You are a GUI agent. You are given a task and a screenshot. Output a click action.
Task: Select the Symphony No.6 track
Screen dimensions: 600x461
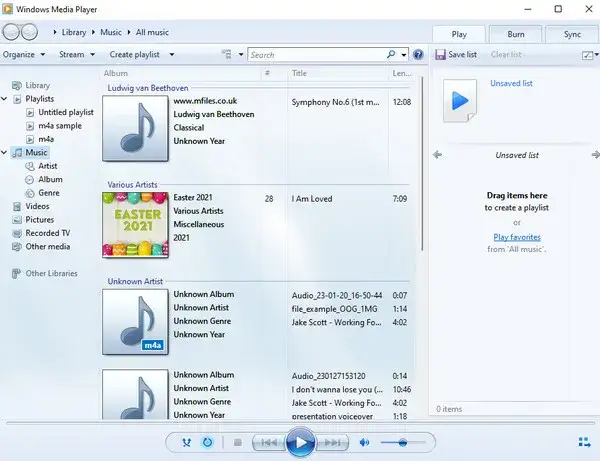click(336, 102)
